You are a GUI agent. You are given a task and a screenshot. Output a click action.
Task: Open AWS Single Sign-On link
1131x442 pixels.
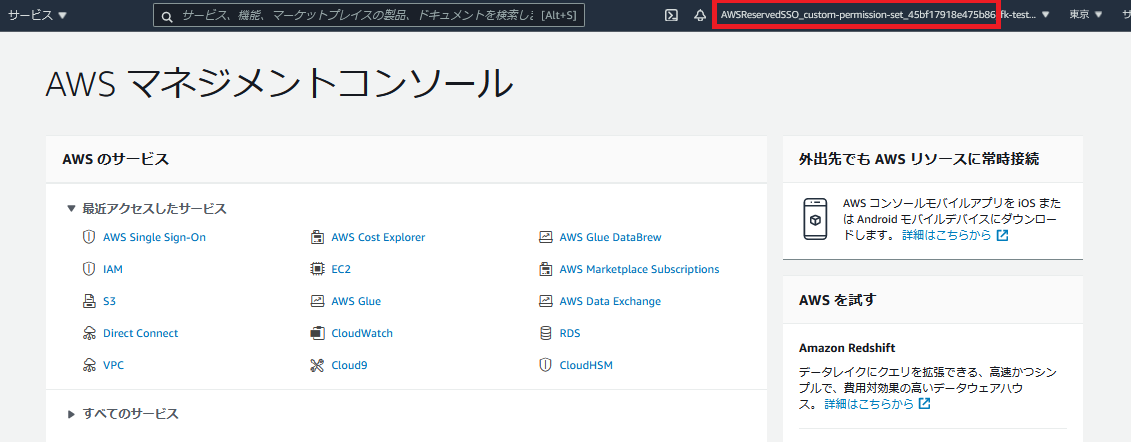coord(154,237)
